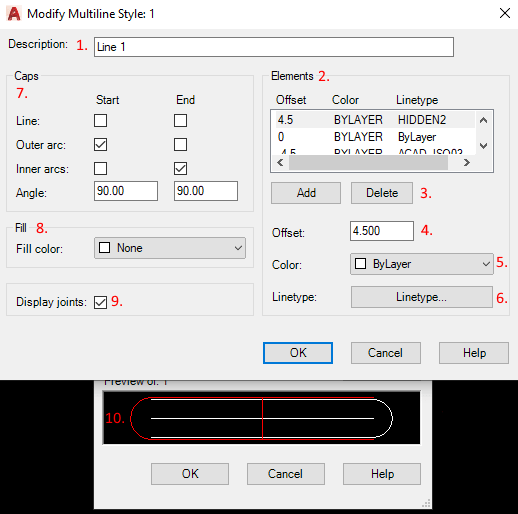Screen dimensions: 518x514
Task: Open the element Color ByLayer dropdown
Action: tap(422, 264)
